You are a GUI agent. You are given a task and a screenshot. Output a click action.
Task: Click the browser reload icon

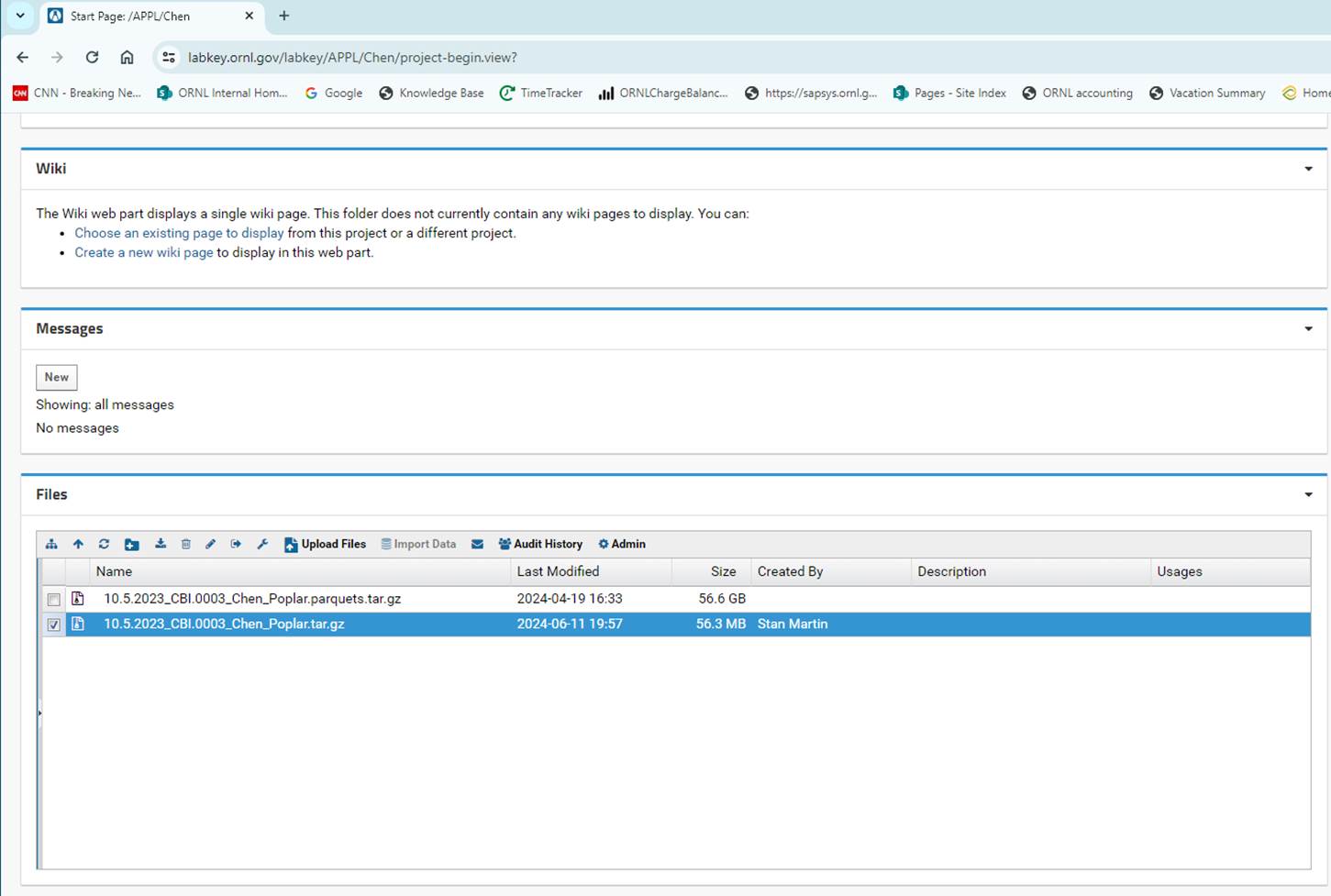click(92, 57)
